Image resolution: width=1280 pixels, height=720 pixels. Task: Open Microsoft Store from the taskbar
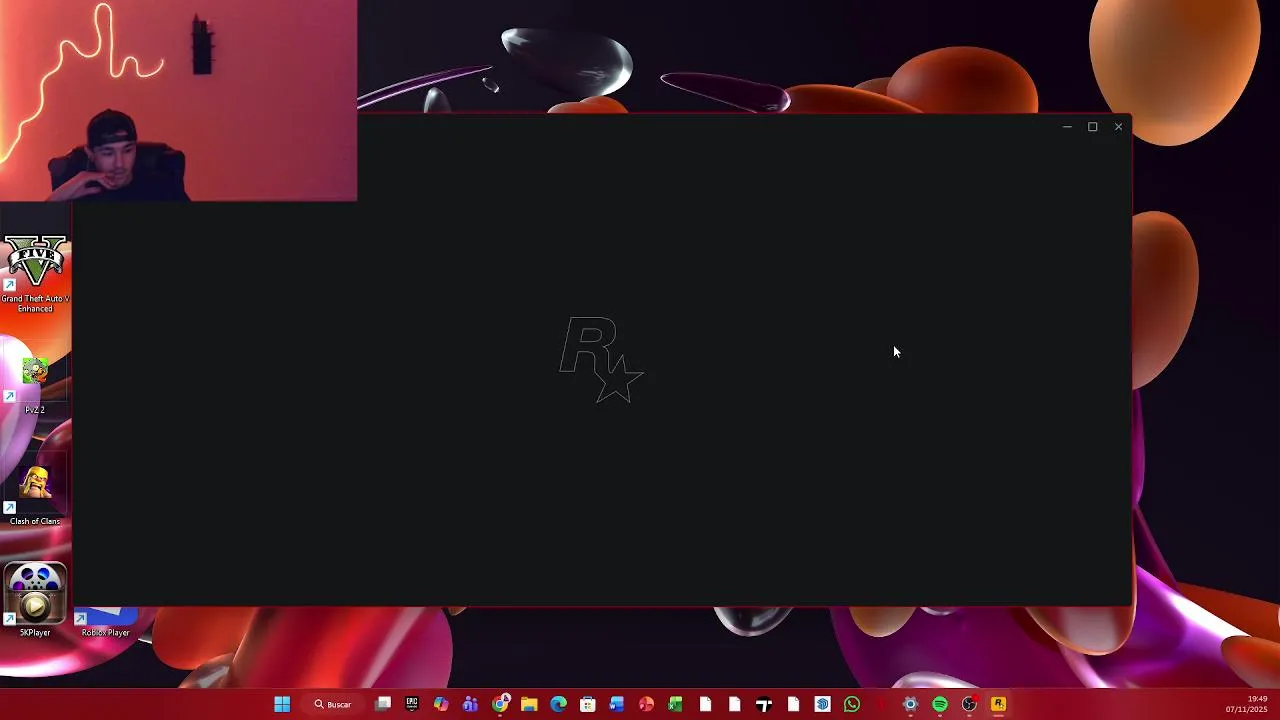(588, 704)
